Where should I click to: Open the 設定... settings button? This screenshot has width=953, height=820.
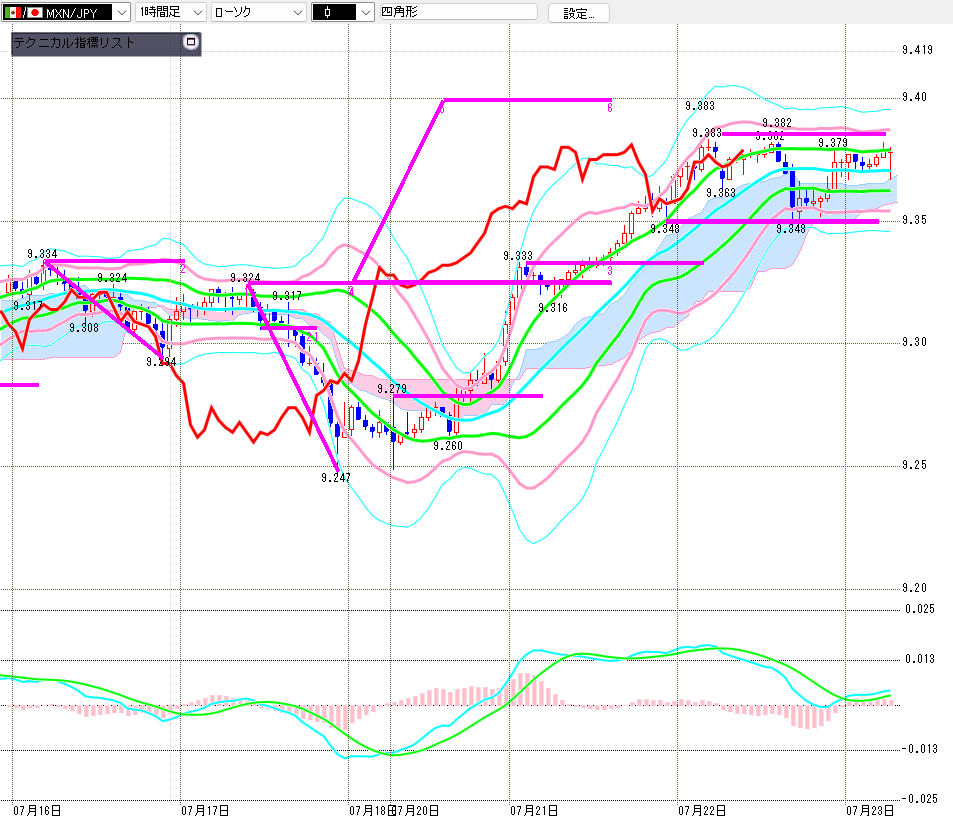click(579, 13)
